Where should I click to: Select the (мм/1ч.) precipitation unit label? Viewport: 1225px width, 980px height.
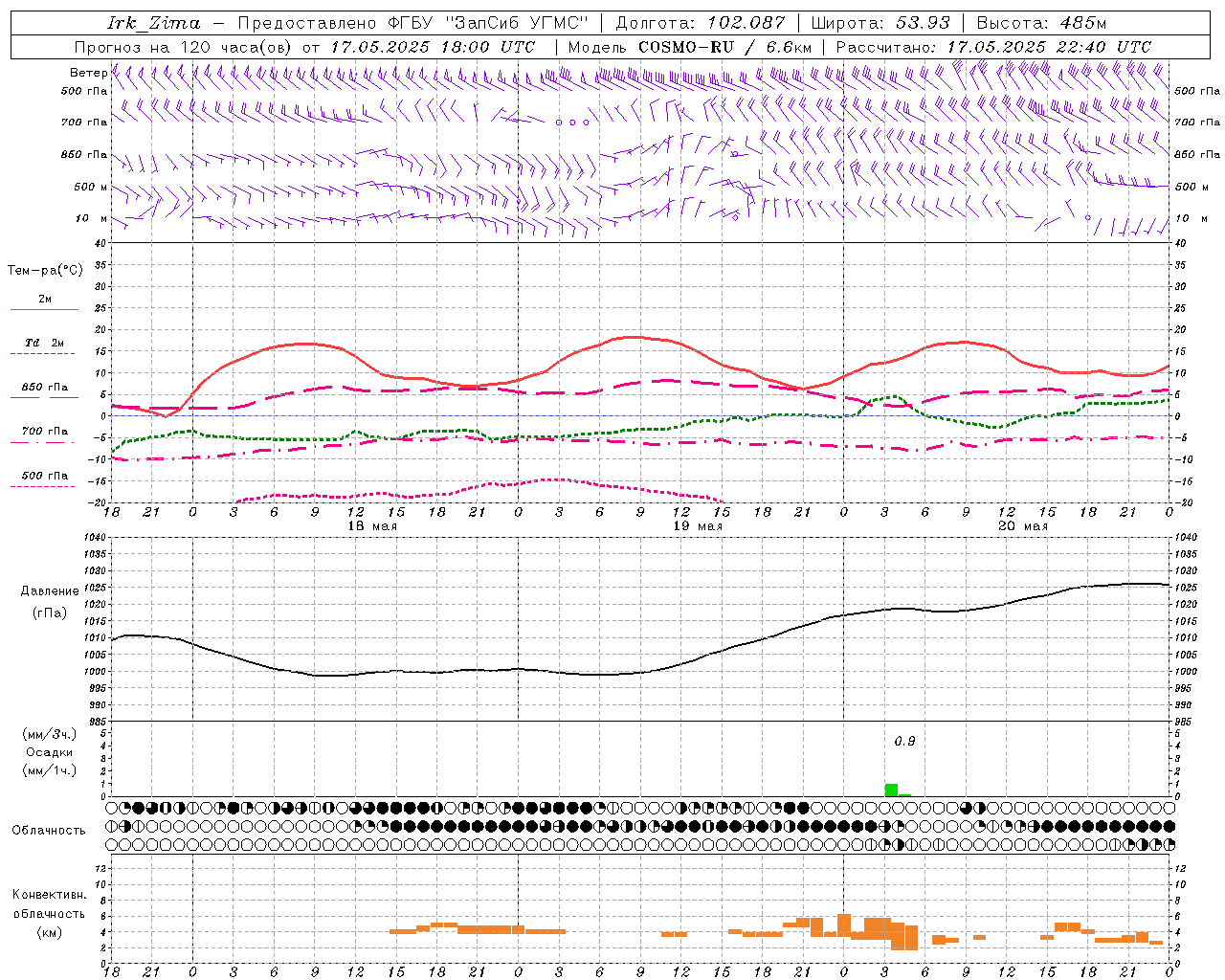click(x=50, y=770)
